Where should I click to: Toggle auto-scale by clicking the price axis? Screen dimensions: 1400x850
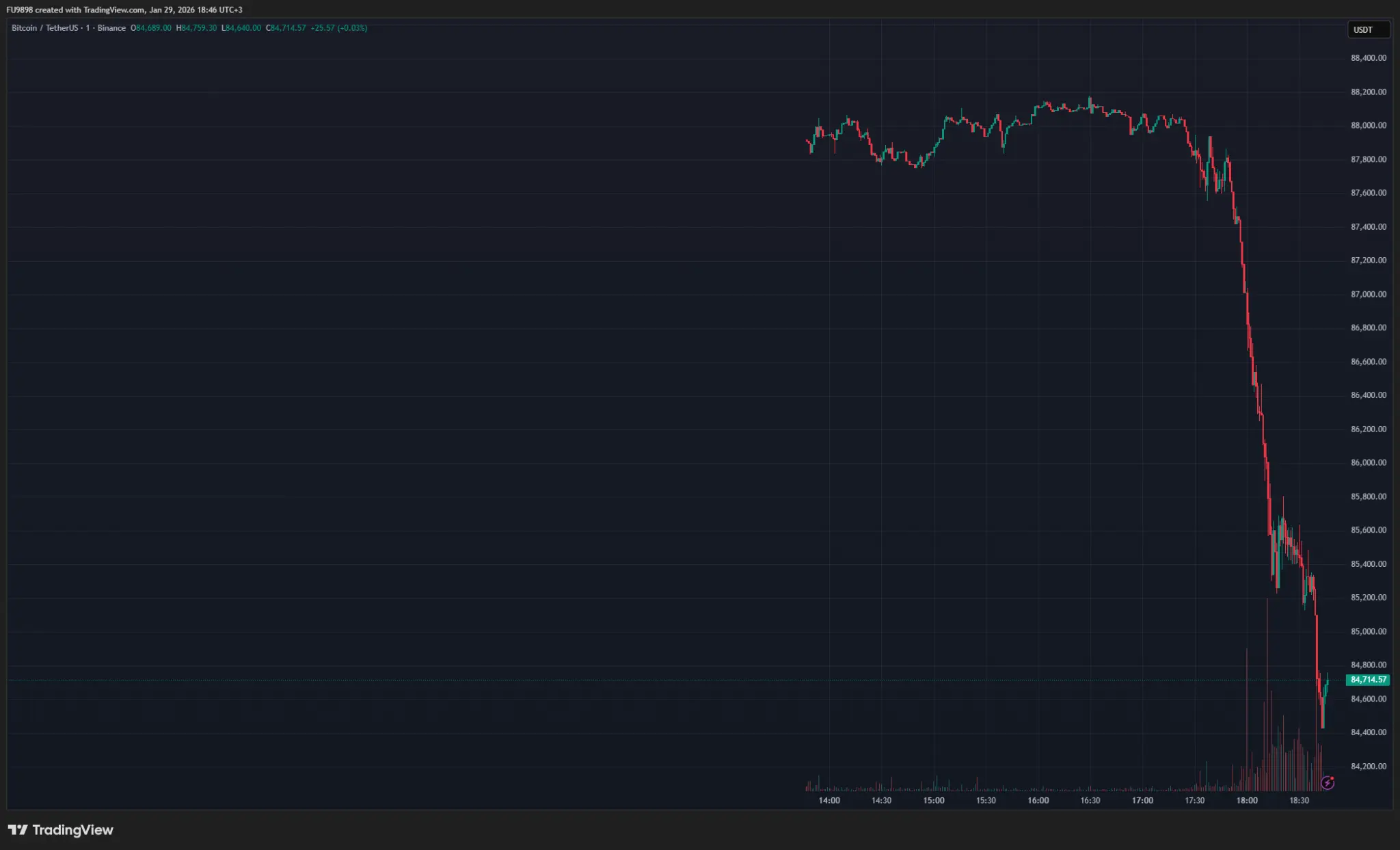coord(1367,410)
